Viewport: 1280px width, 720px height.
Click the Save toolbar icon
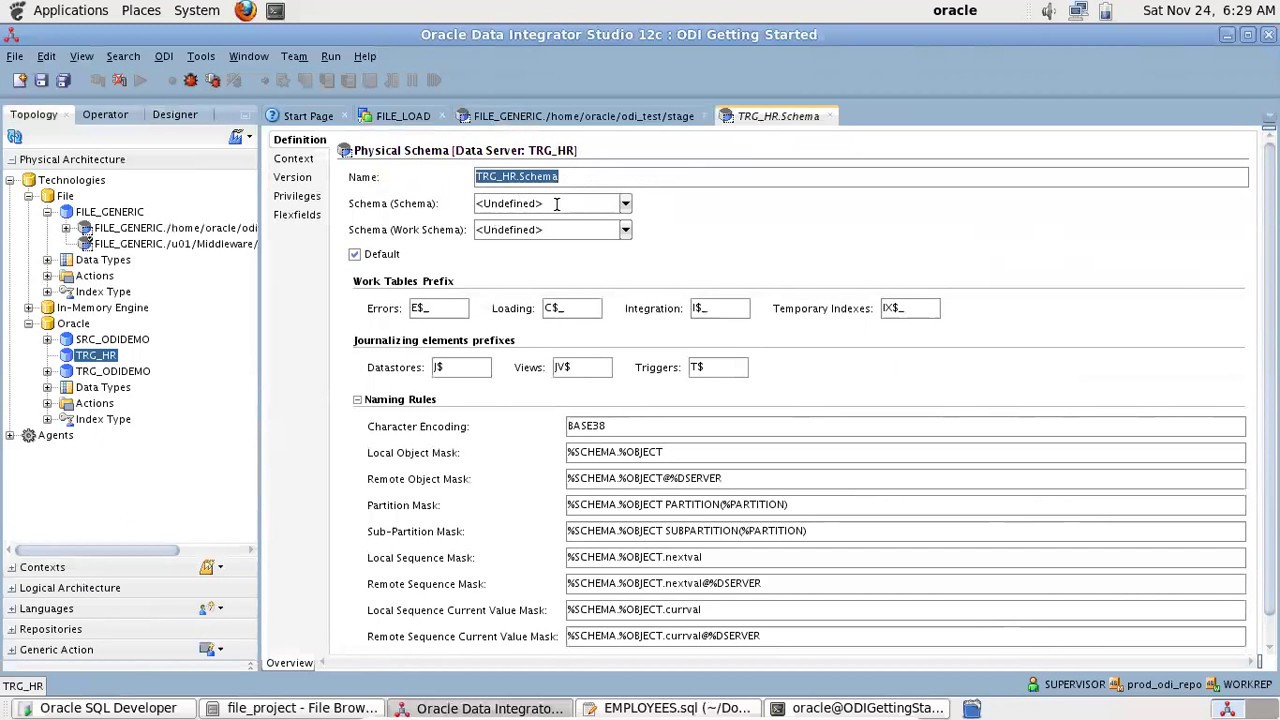[41, 80]
